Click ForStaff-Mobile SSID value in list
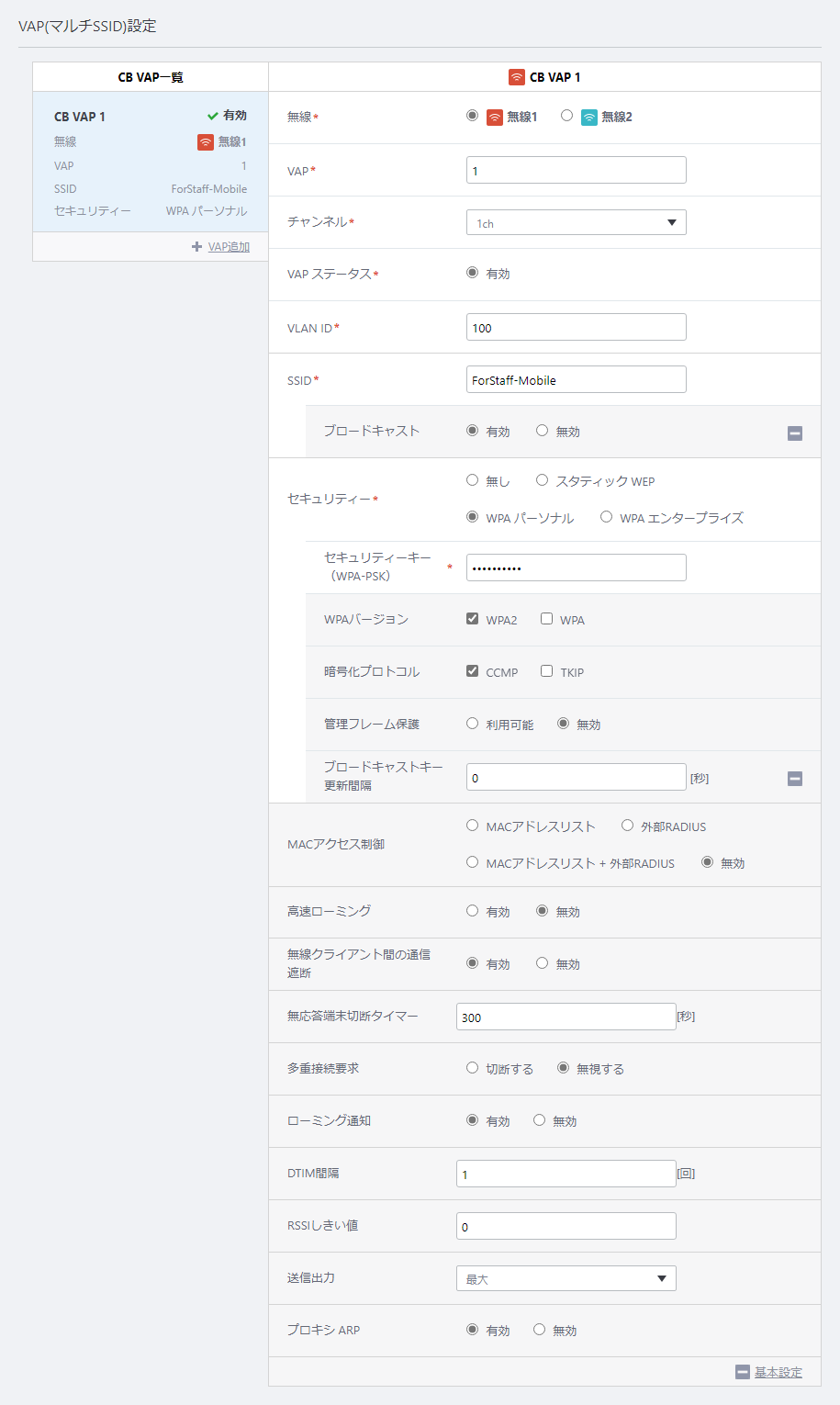The image size is (840, 1405). [x=208, y=188]
